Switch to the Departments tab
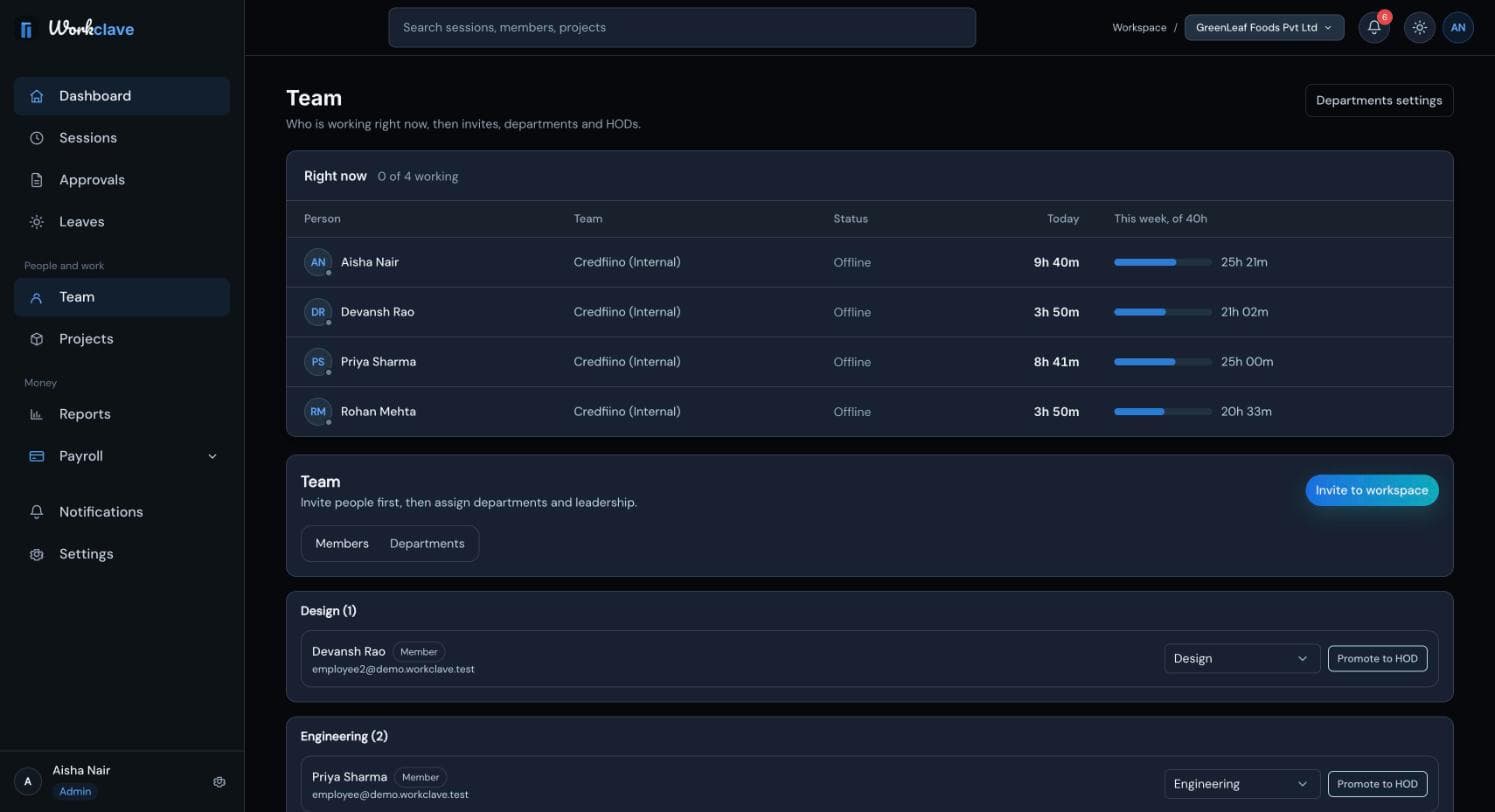 (427, 544)
